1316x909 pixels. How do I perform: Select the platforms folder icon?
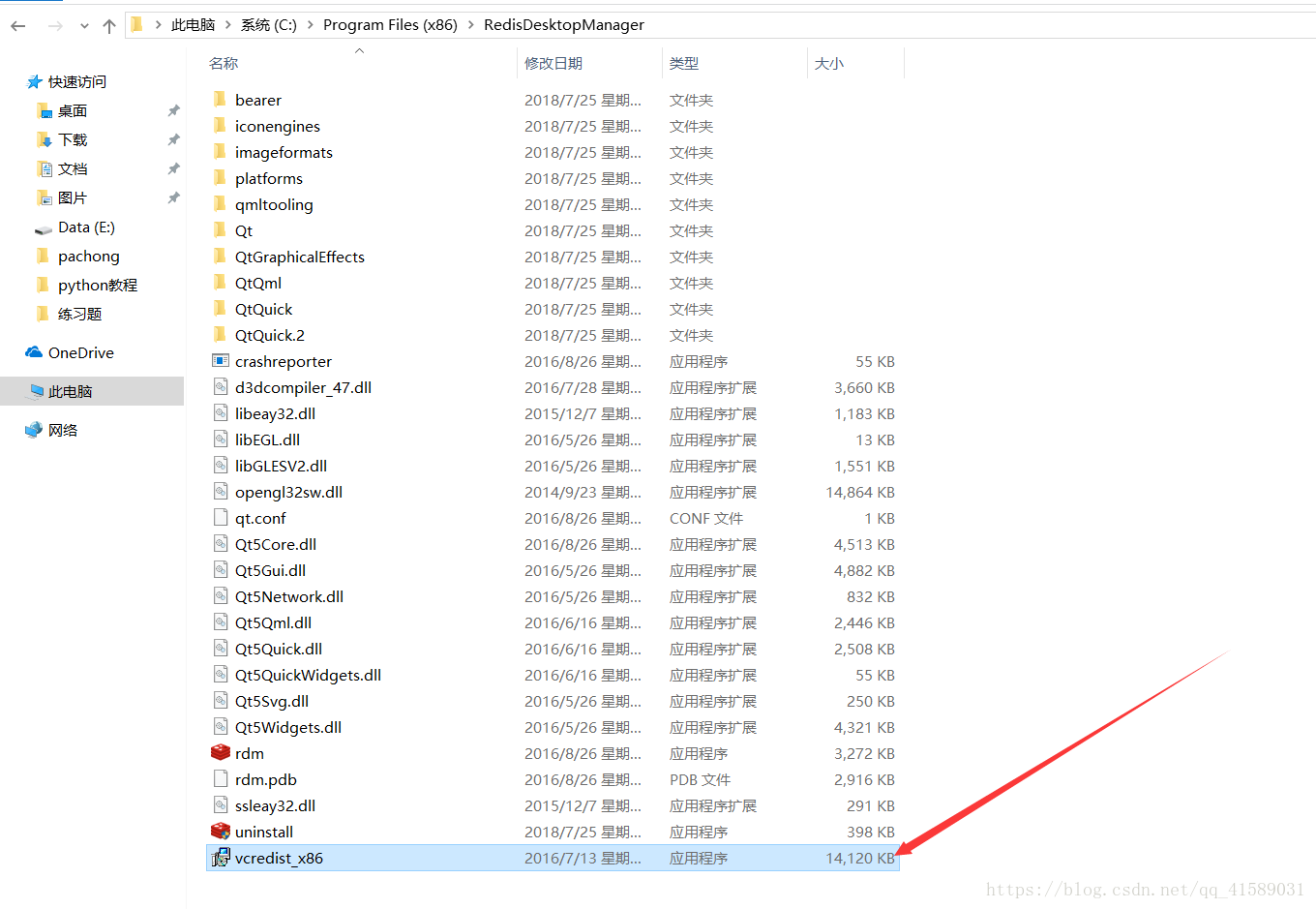(x=220, y=177)
